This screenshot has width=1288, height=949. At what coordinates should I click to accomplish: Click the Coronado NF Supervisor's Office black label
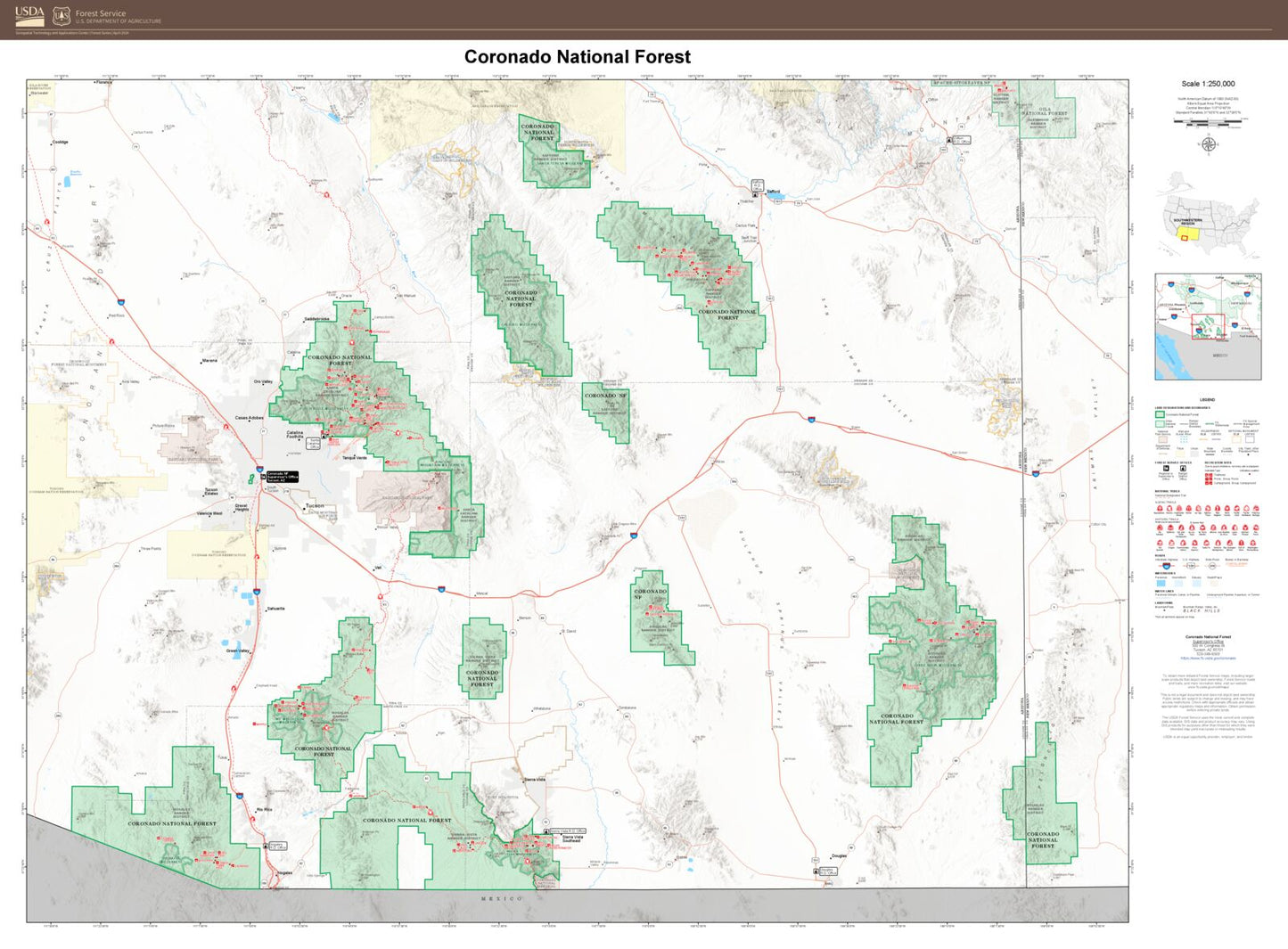tap(283, 477)
